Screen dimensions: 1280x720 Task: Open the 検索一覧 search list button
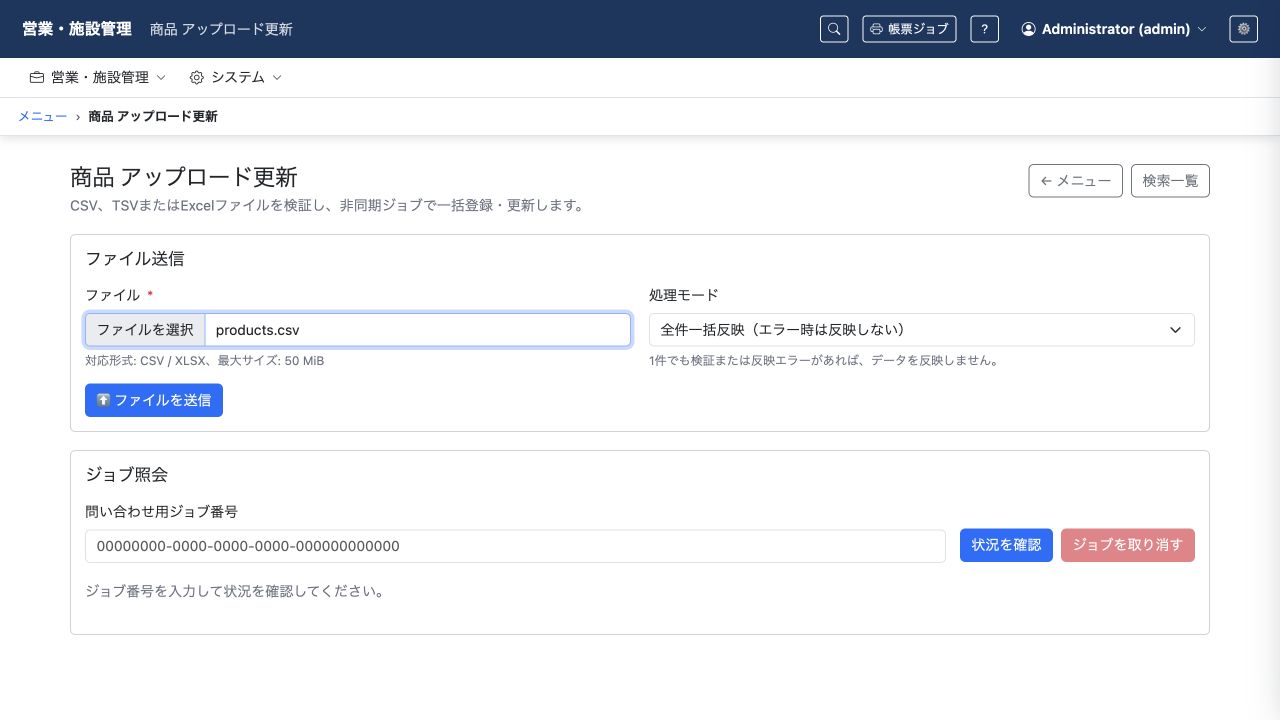tap(1170, 181)
